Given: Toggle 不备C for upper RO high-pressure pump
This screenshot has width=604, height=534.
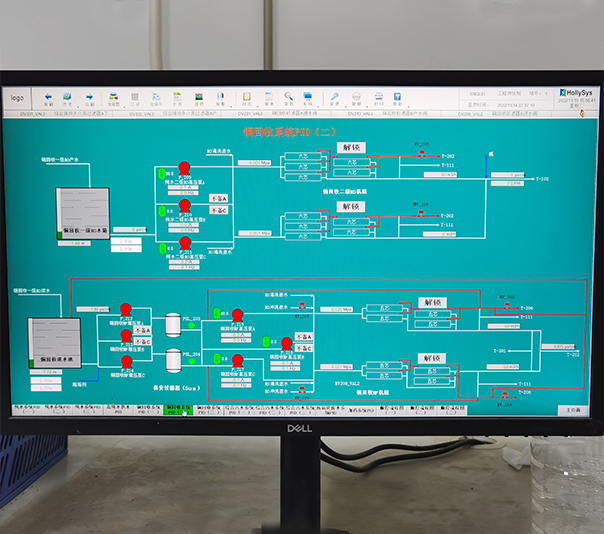Looking at the screenshot, I should coord(219,211).
